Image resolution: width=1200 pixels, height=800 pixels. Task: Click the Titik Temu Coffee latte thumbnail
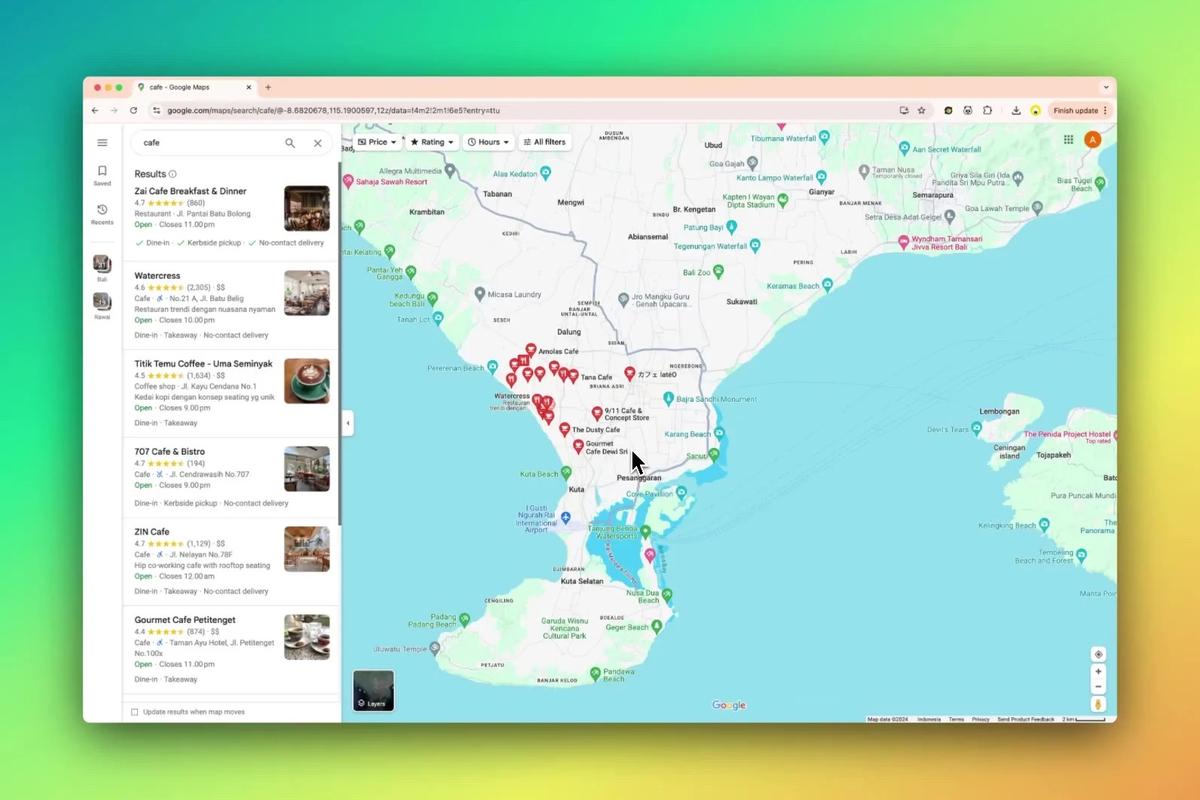tap(306, 381)
